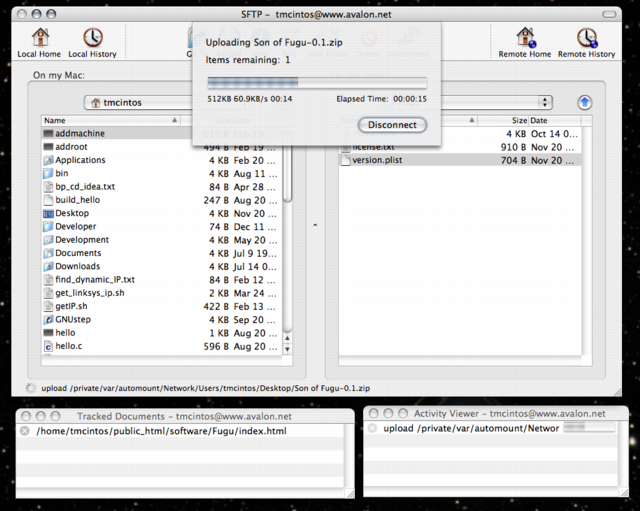This screenshot has width=640, height=511.
Task: Select version.plist on the server
Action: [460, 160]
